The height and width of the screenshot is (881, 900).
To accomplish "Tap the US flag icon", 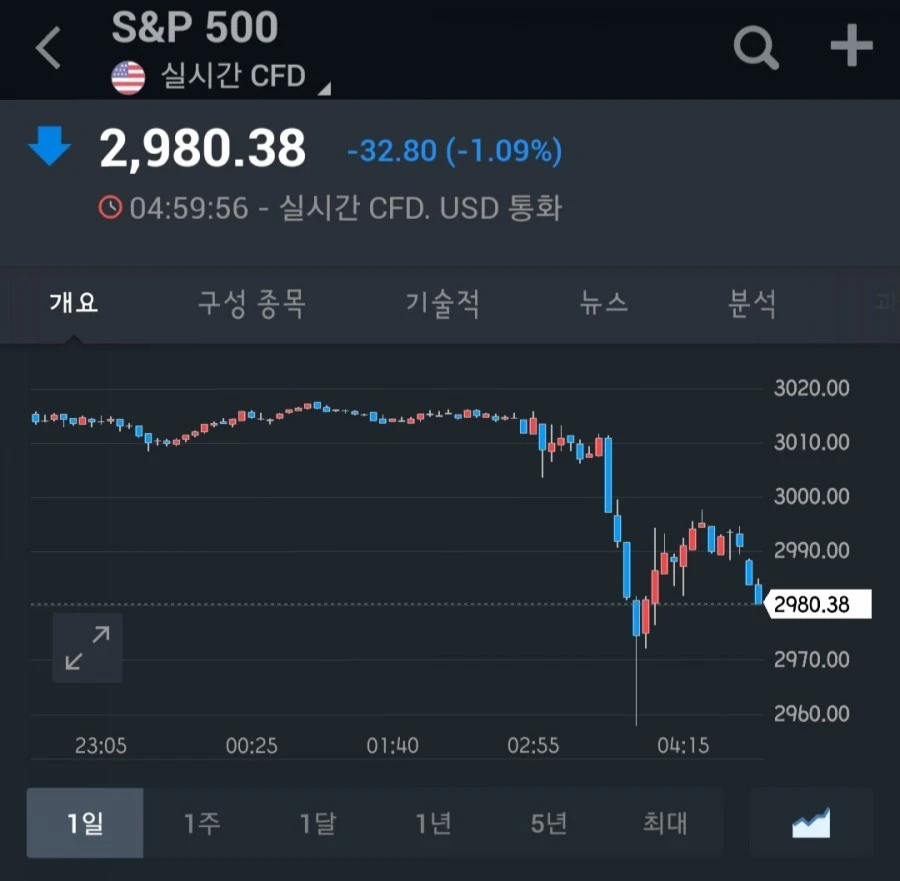I will point(128,78).
